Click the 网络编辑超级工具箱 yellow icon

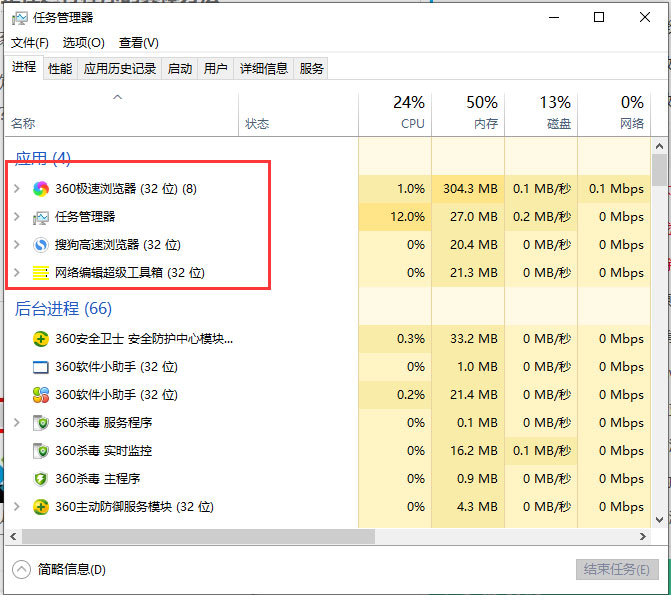tap(41, 273)
